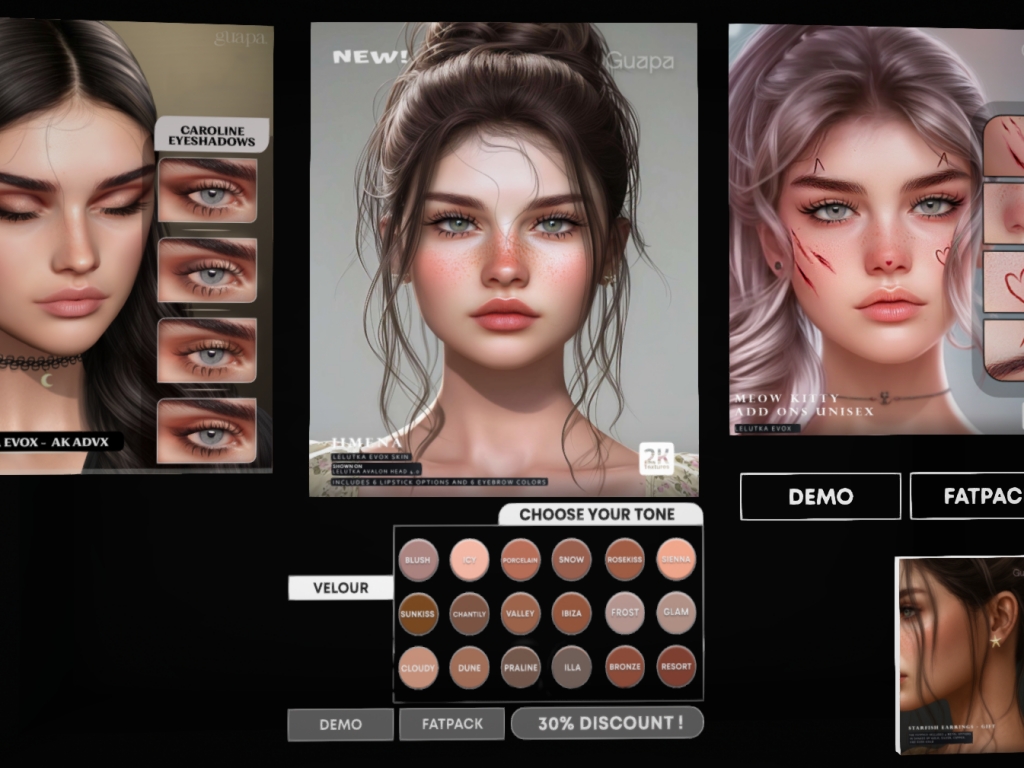Click the DEMO button under Meow Kitty

tap(820, 496)
